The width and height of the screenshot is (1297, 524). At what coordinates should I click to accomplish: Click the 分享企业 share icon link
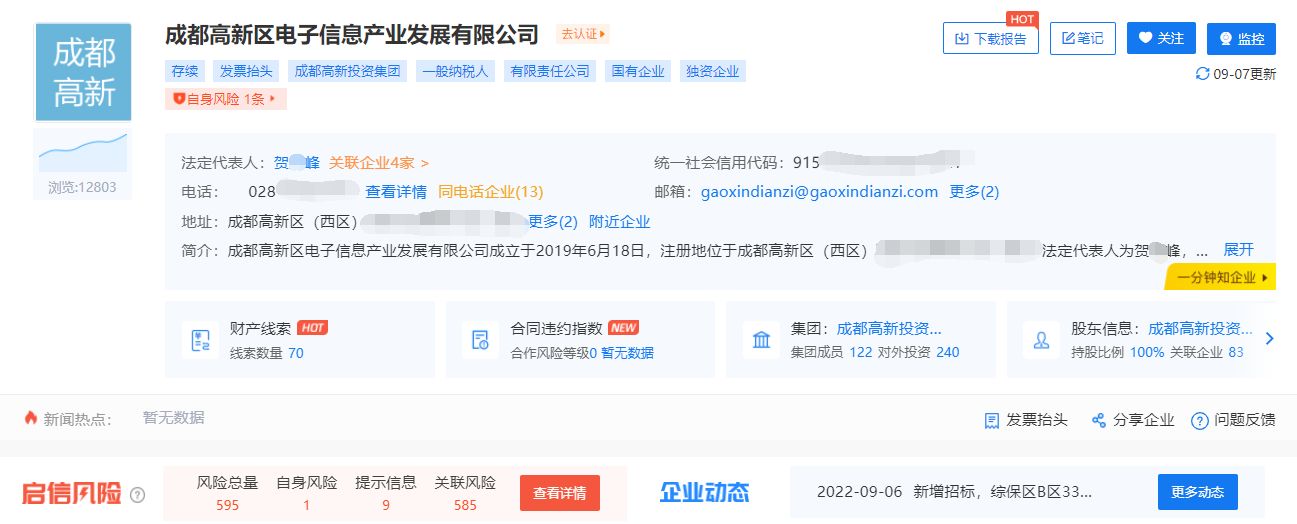point(1133,420)
